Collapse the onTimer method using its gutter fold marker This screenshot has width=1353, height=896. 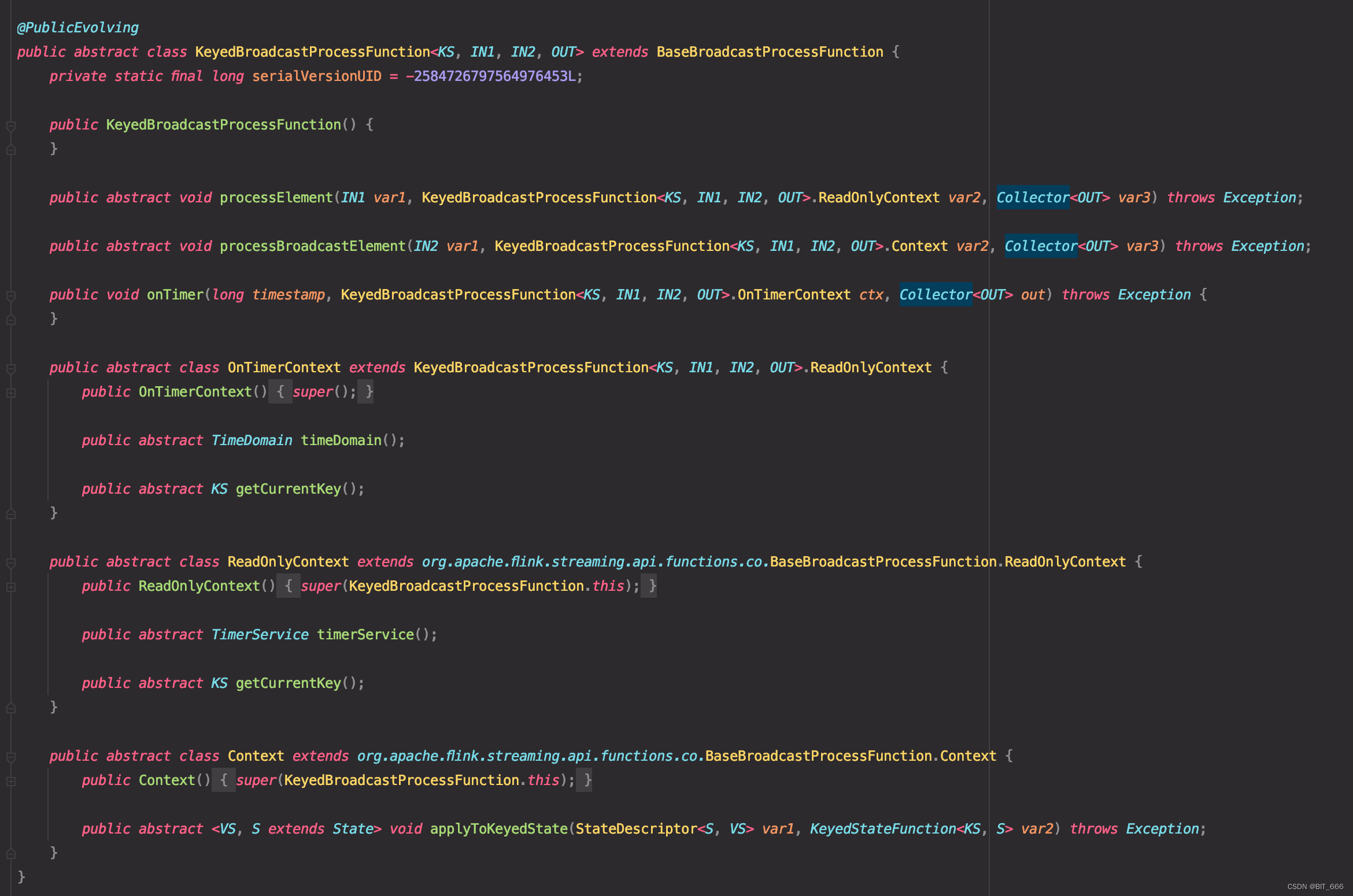coord(10,295)
